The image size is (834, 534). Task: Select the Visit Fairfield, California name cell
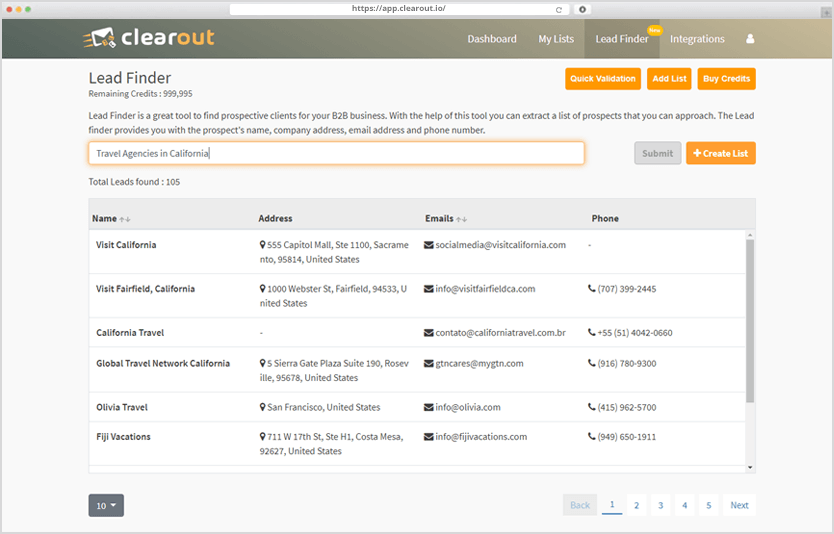[145, 289]
